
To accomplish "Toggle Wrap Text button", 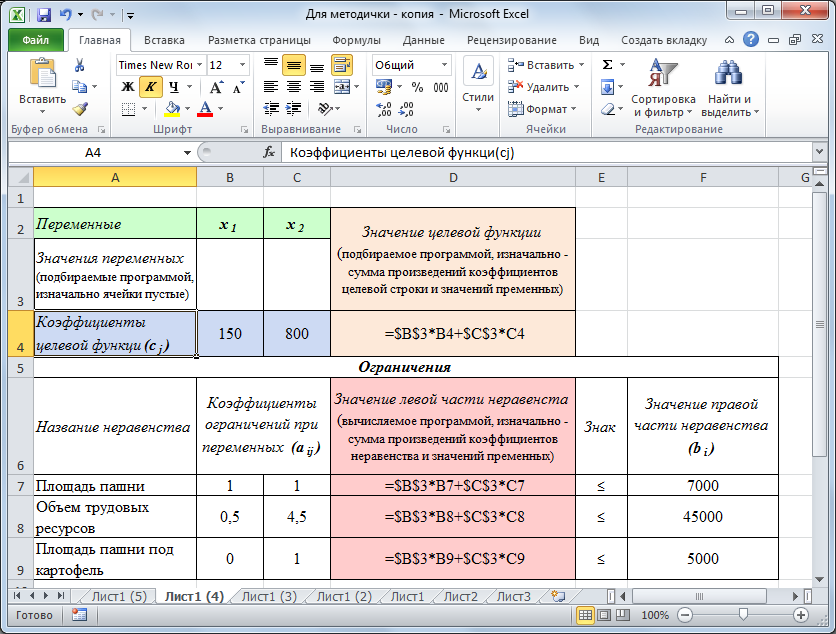I will 340,65.
